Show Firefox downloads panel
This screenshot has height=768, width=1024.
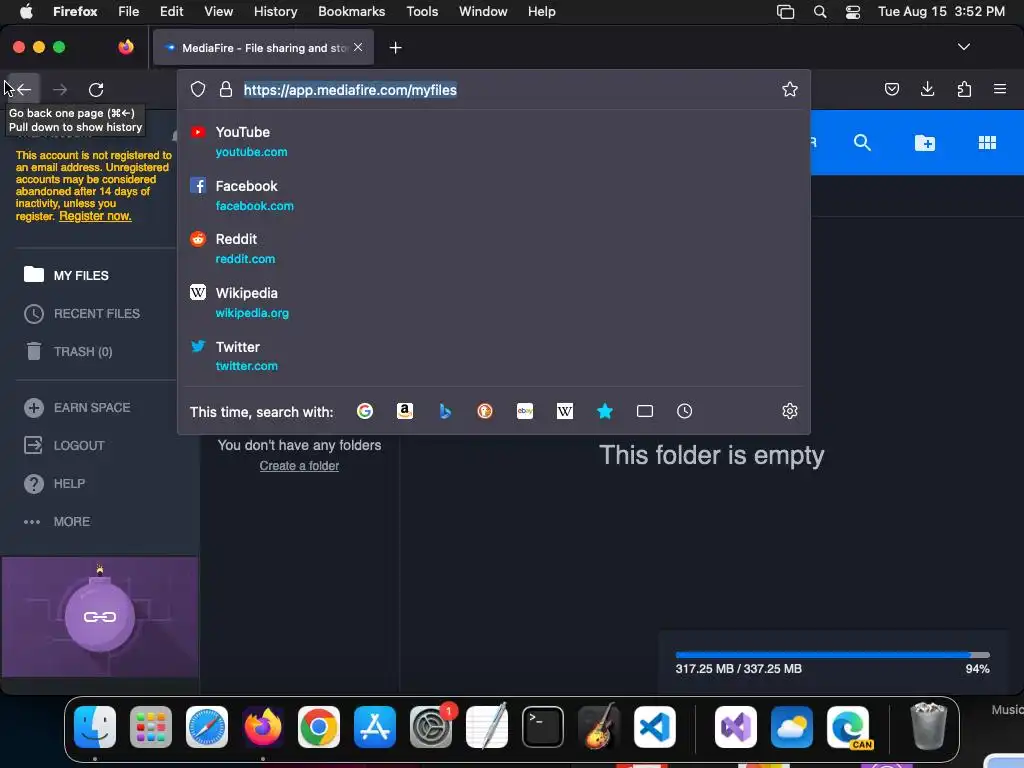click(x=927, y=89)
